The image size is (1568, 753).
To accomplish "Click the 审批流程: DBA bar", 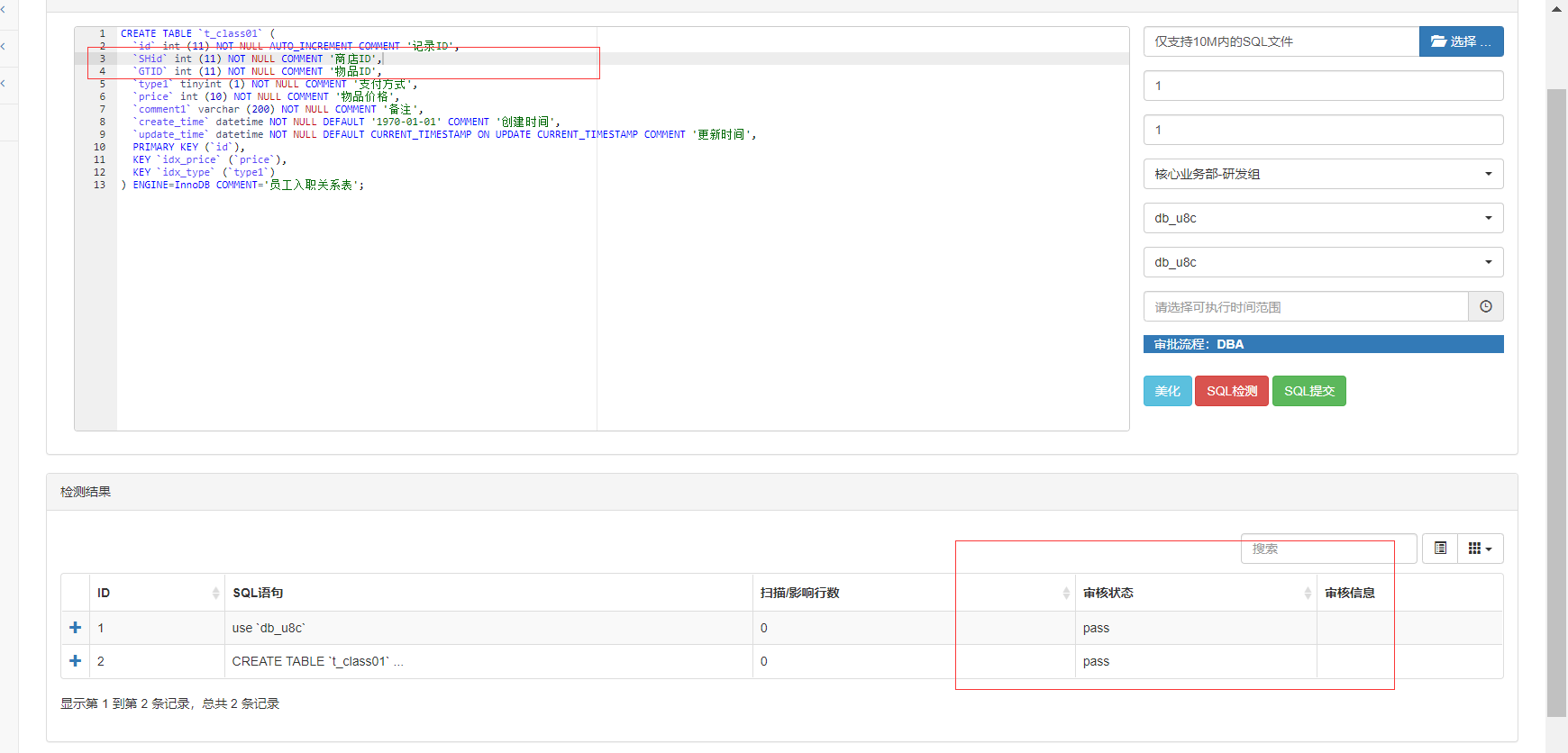I will [x=1323, y=344].
